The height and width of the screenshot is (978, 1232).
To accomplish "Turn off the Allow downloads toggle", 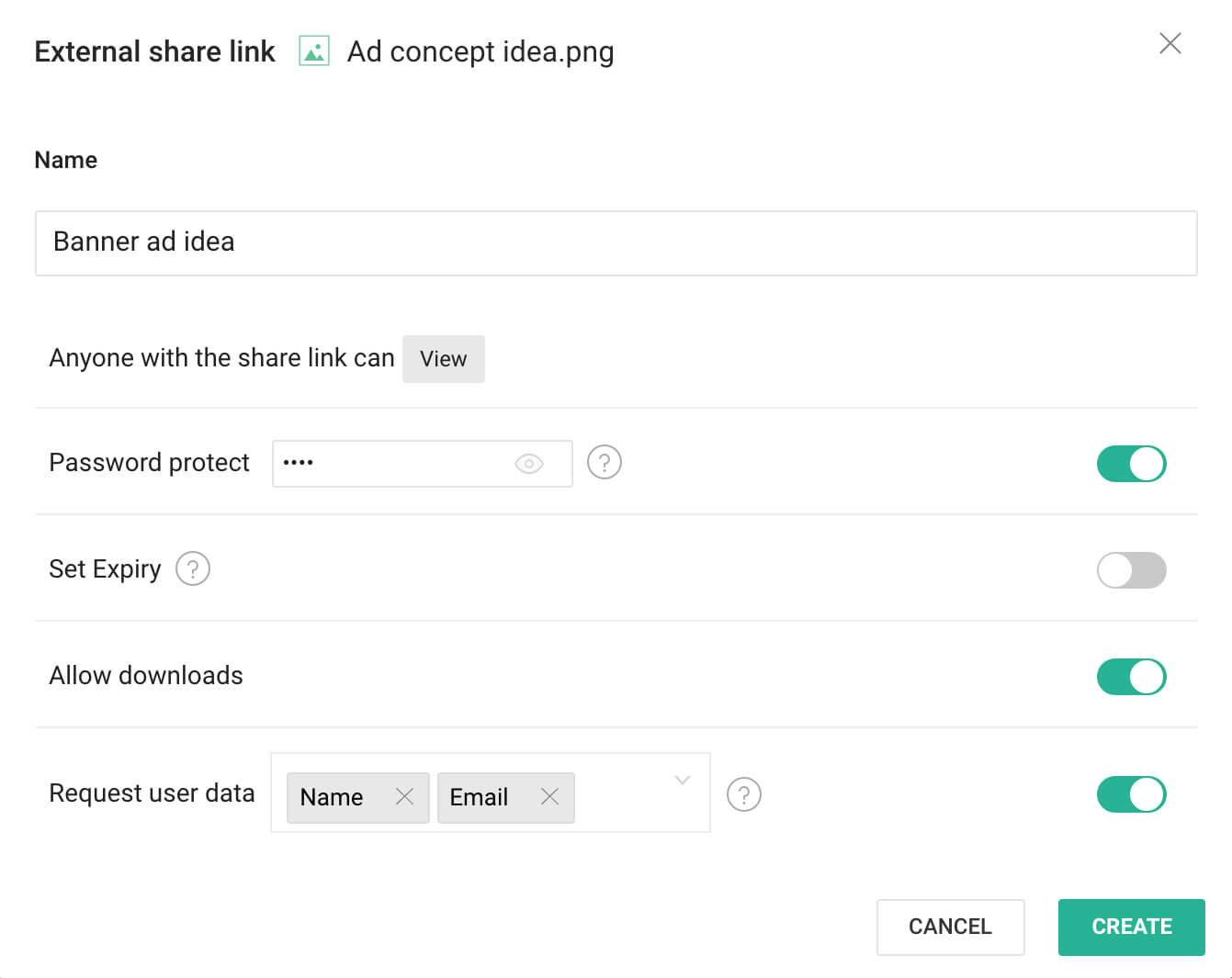I will [x=1131, y=677].
